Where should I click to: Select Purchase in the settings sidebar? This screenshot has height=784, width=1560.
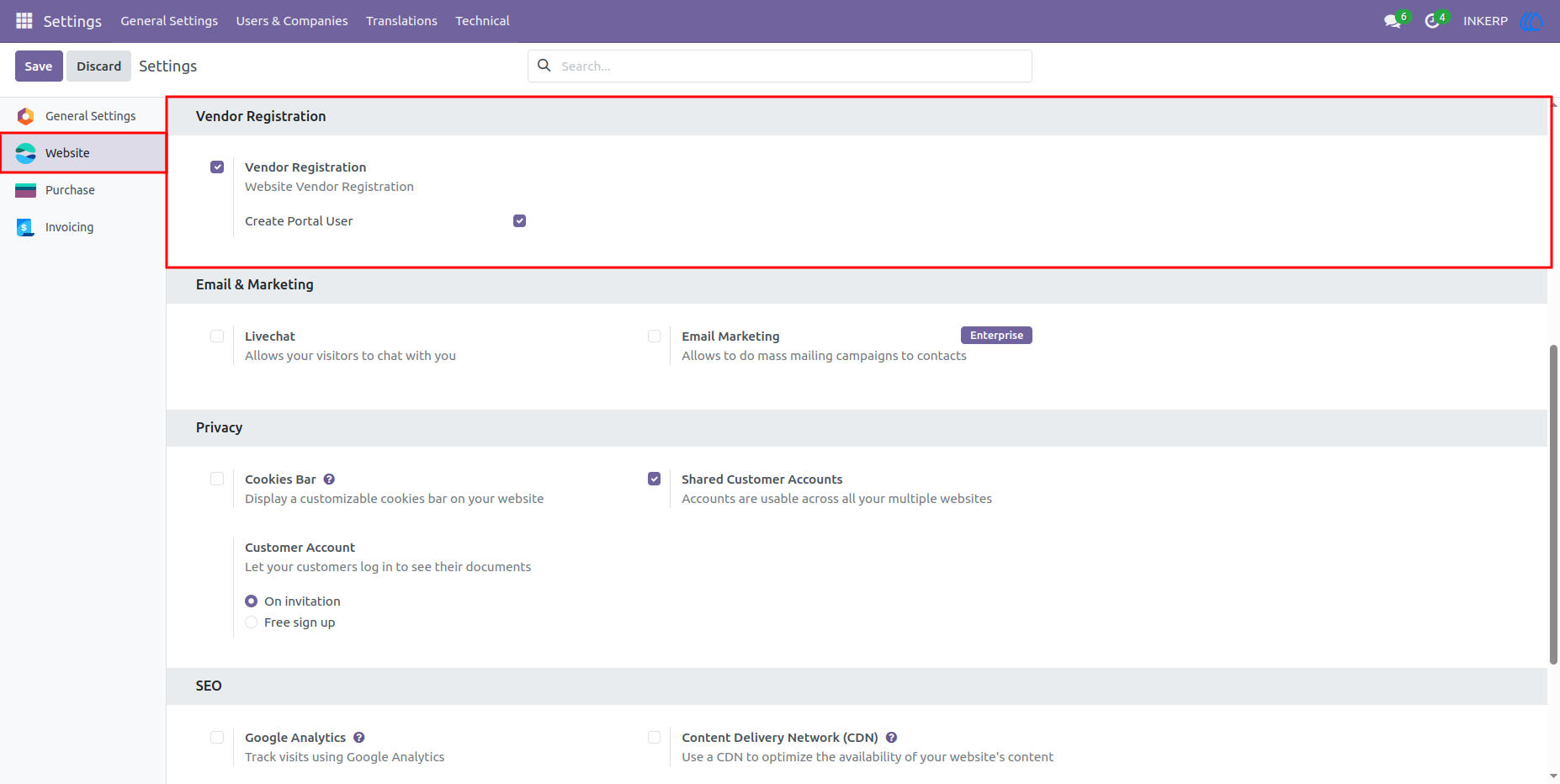coord(82,190)
